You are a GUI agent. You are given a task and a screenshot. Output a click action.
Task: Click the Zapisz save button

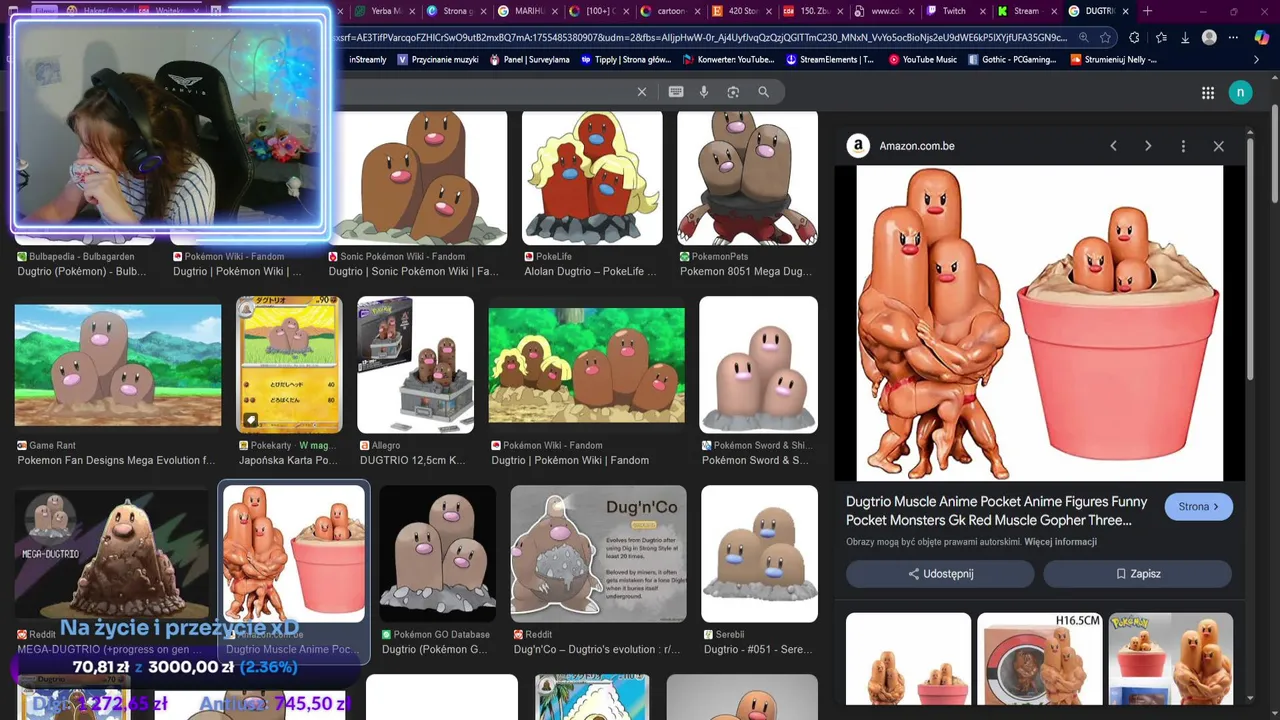[1137, 574]
